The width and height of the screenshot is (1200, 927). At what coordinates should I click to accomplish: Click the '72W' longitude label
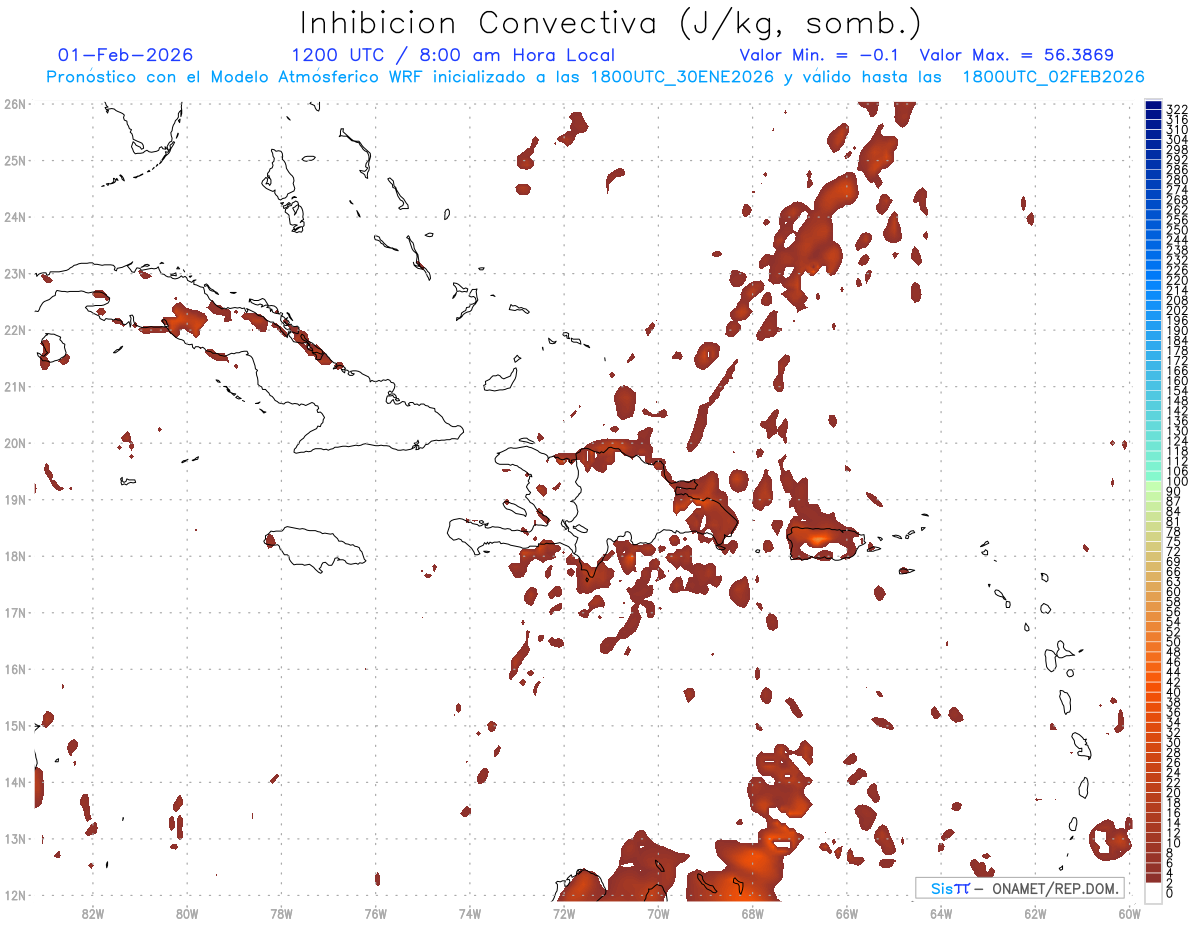coord(564,913)
